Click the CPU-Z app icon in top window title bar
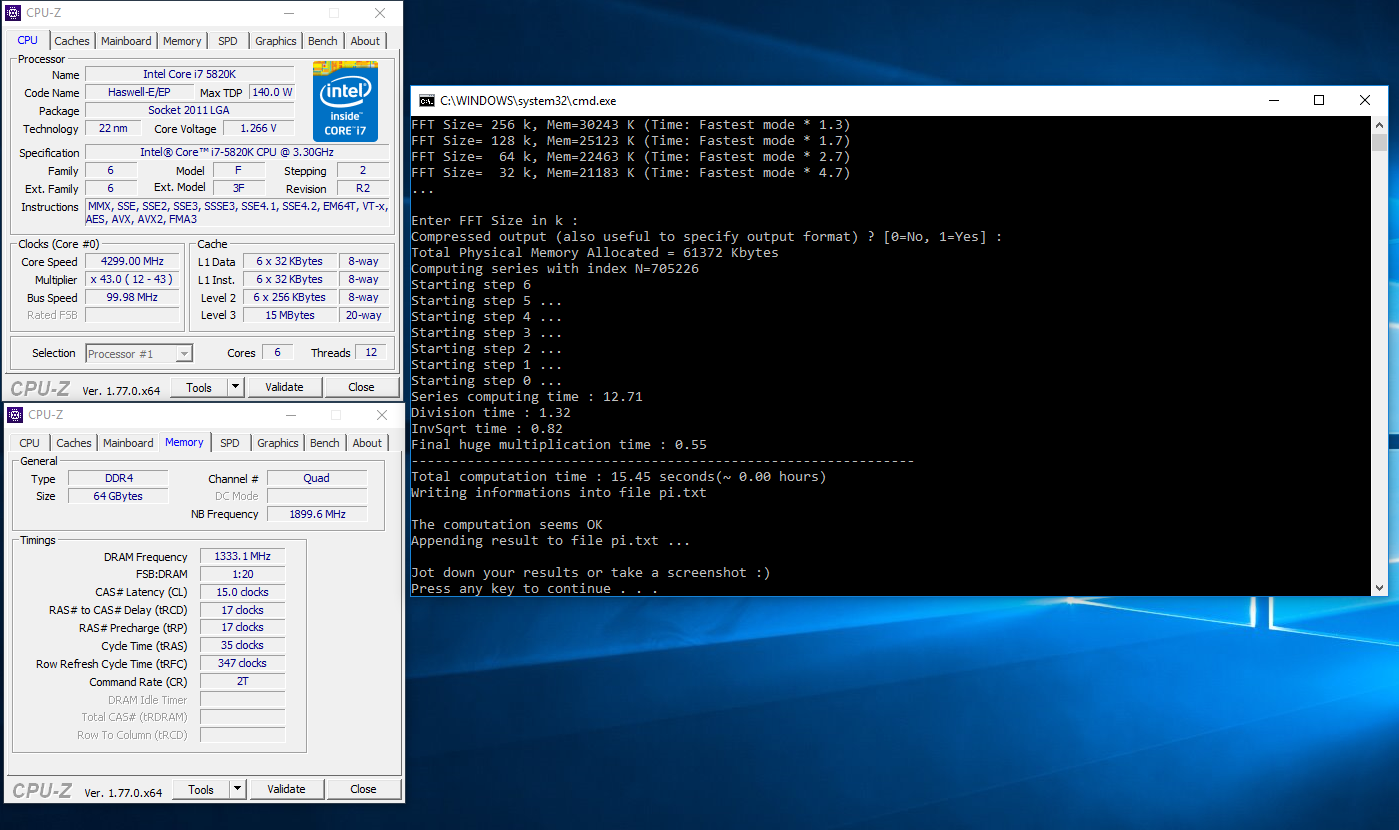1399x830 pixels. pyautogui.click(x=14, y=13)
